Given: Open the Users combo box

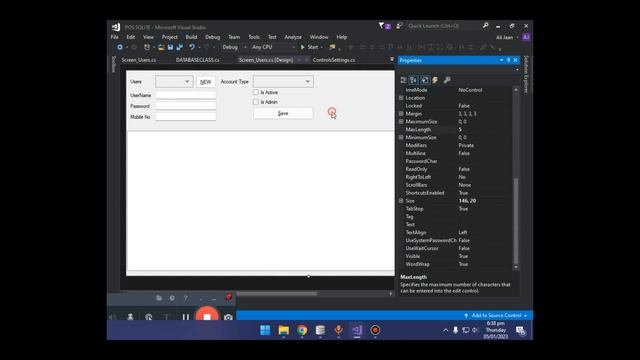Looking at the screenshot, I should point(174,82).
